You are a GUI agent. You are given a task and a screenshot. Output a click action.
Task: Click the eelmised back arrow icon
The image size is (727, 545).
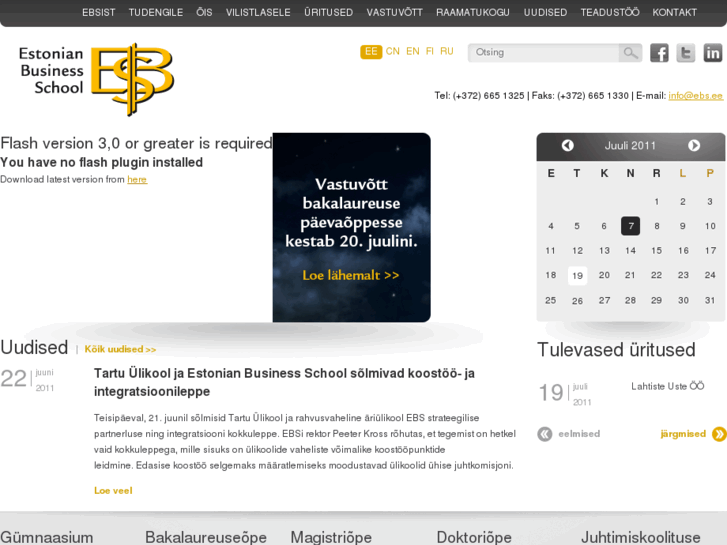coord(545,434)
